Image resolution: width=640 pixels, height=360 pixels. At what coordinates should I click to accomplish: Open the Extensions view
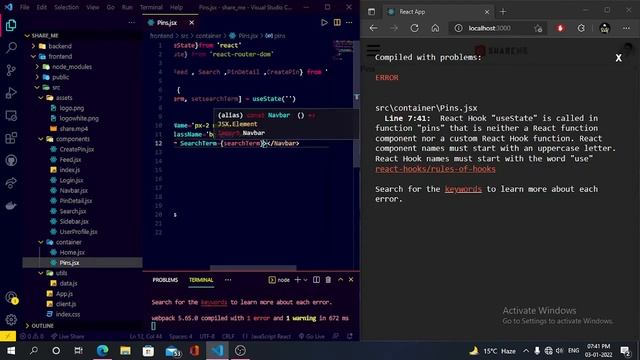coord(11,138)
